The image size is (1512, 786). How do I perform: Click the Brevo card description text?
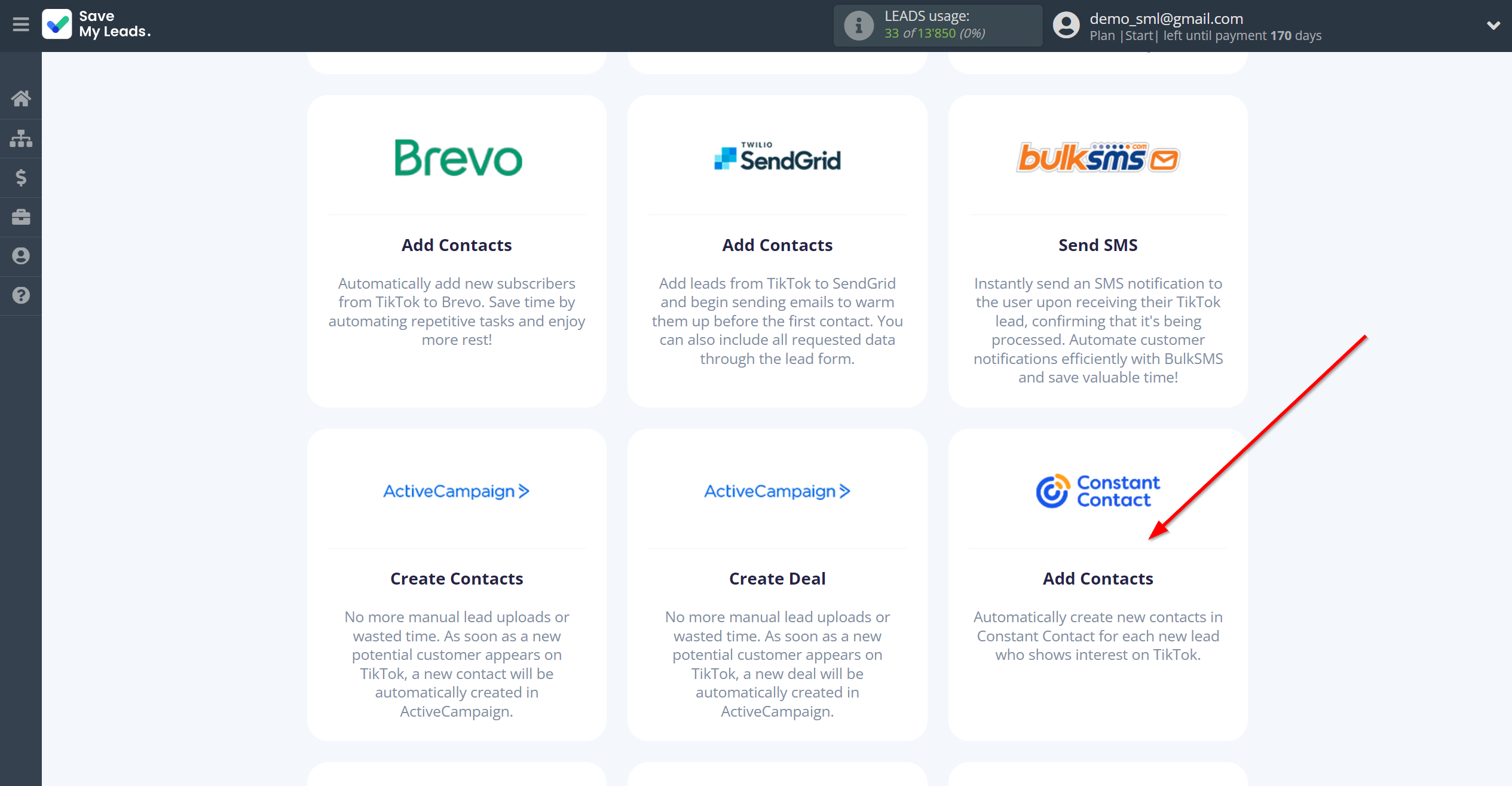pos(457,311)
